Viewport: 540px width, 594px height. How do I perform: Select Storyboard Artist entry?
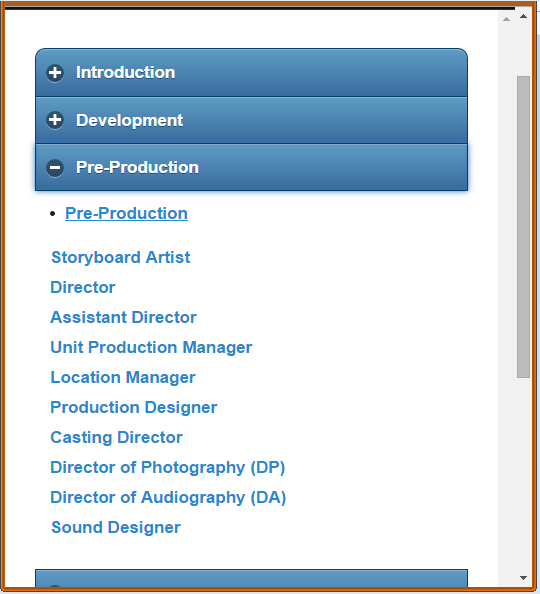[121, 258]
